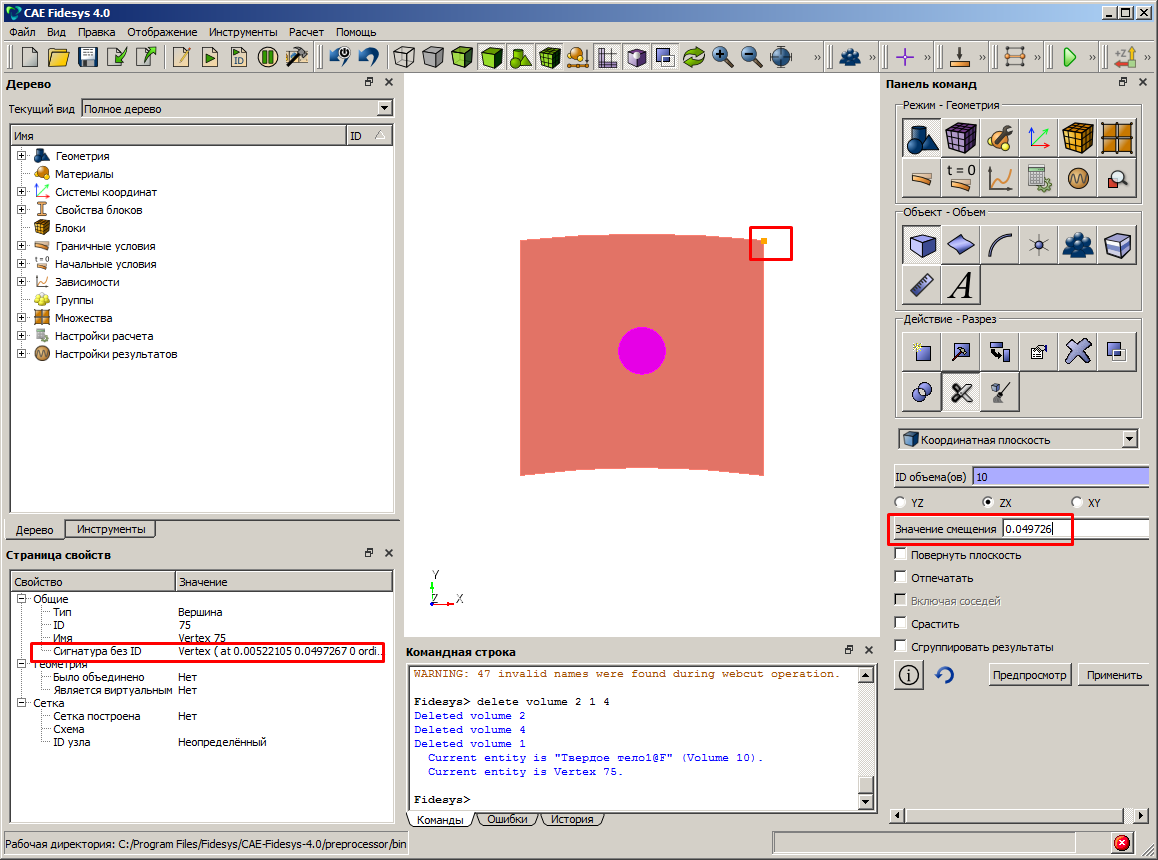
Task: Click the Значение смещения input field
Action: point(1075,529)
